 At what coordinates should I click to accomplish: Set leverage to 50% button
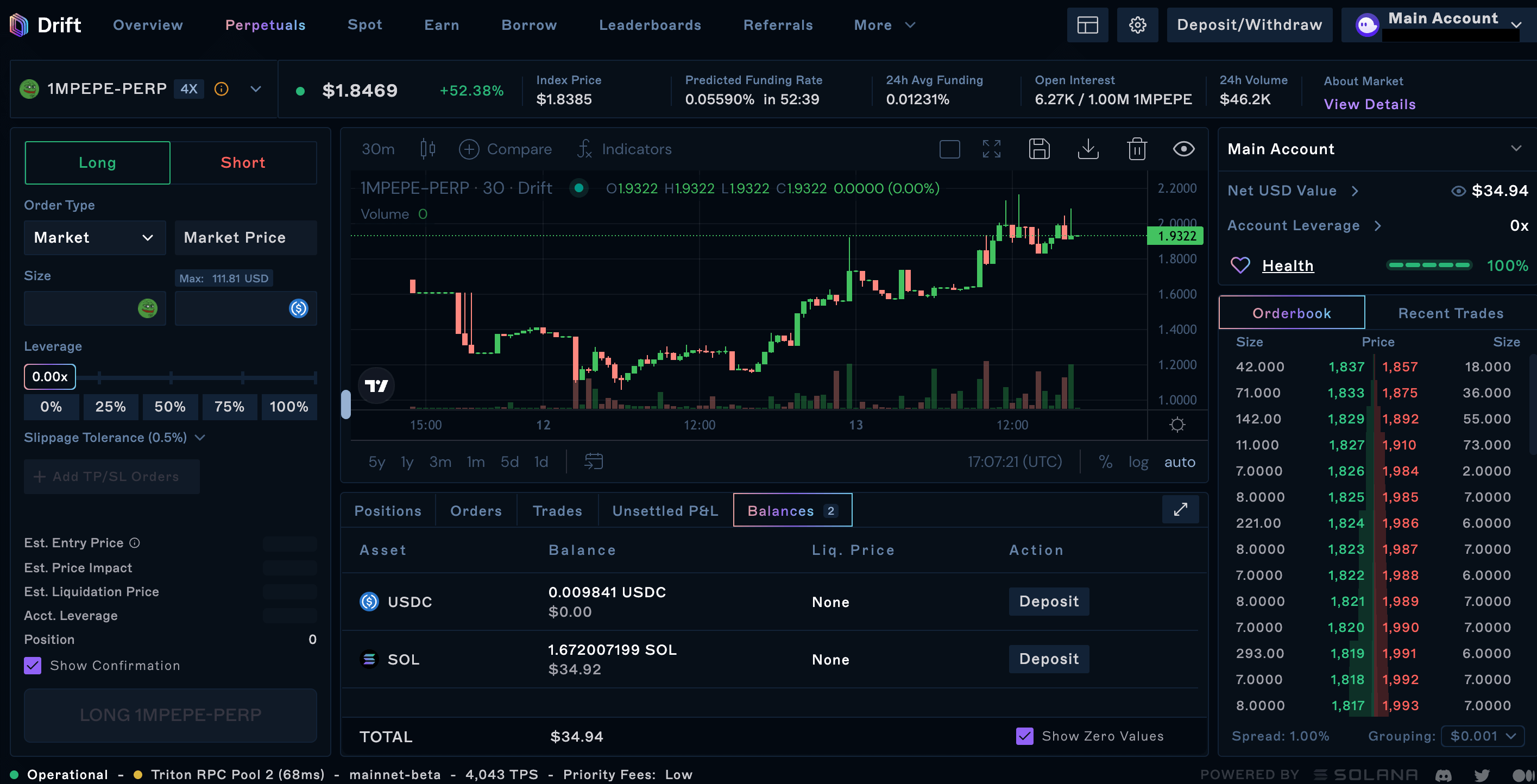click(x=170, y=406)
